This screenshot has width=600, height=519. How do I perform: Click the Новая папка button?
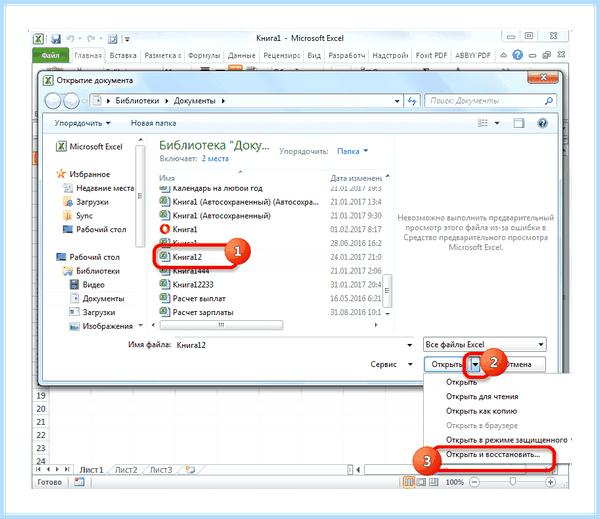[x=153, y=123]
